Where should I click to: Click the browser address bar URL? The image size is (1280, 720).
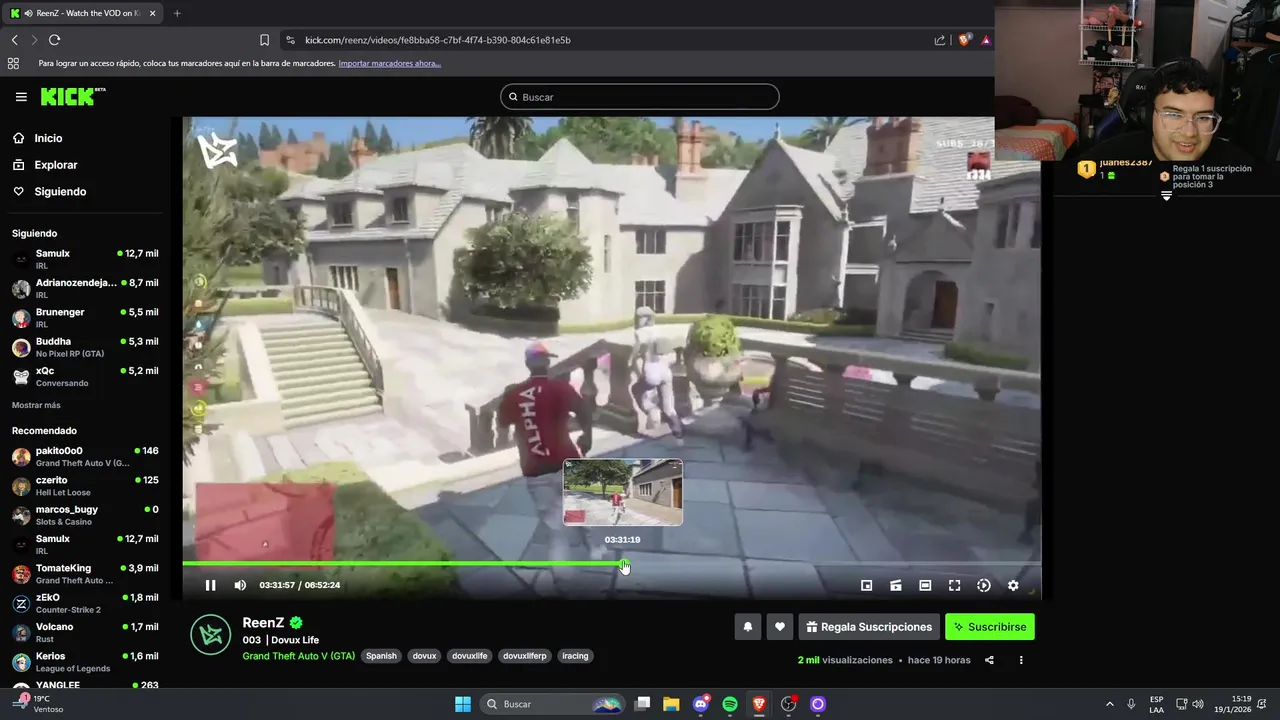pos(438,40)
